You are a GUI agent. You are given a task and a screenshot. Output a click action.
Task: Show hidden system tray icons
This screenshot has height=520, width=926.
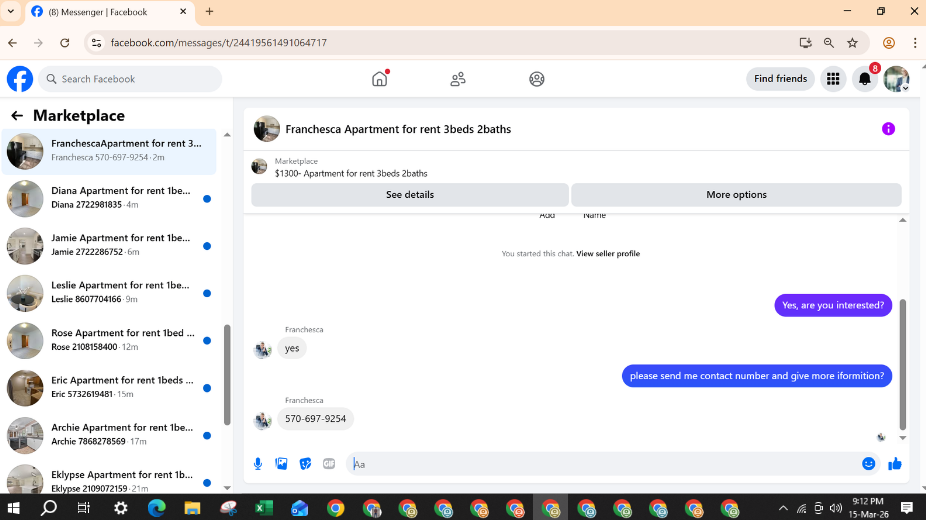(x=783, y=508)
